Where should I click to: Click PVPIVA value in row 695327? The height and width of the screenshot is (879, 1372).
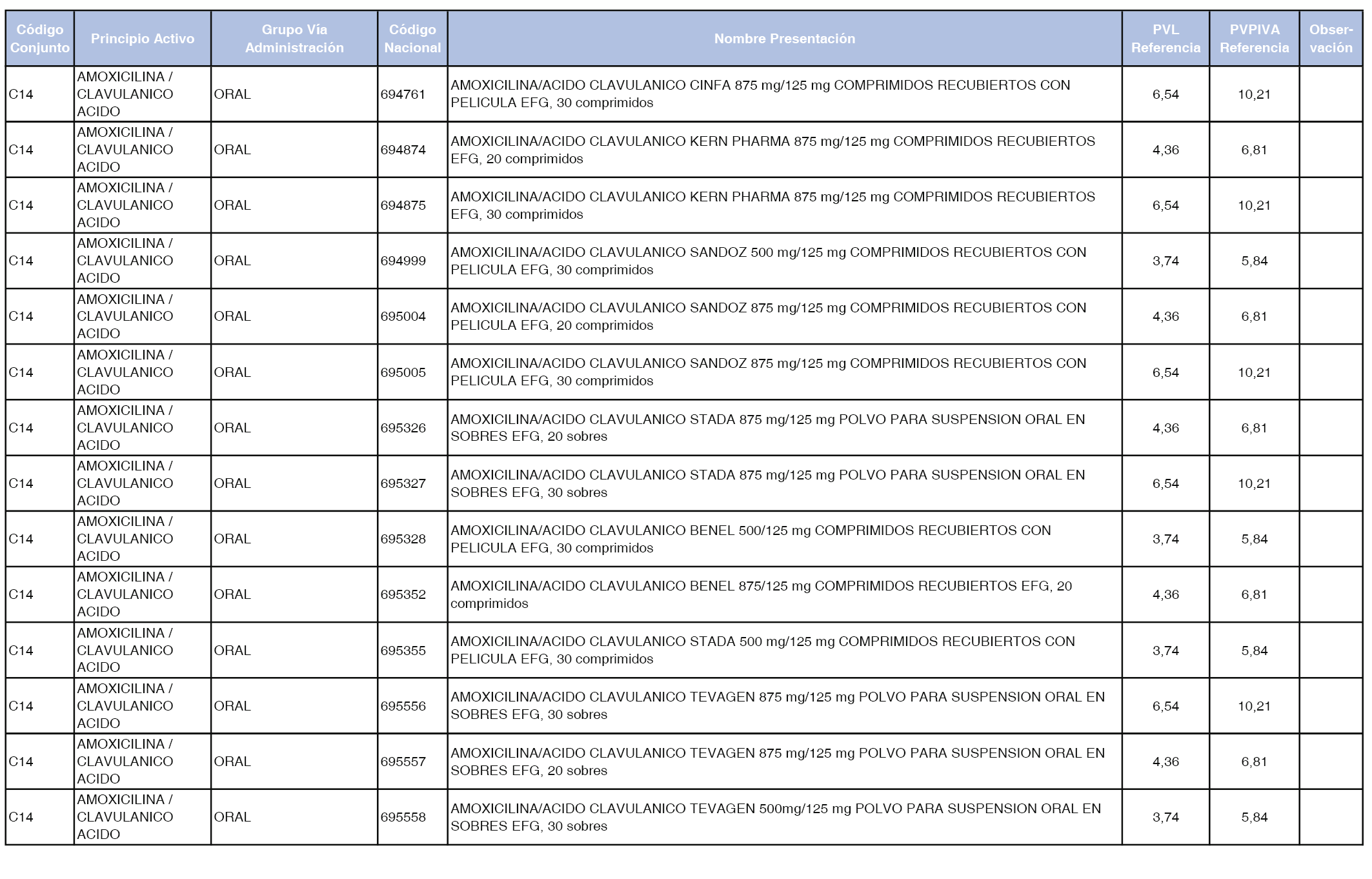(x=1254, y=483)
